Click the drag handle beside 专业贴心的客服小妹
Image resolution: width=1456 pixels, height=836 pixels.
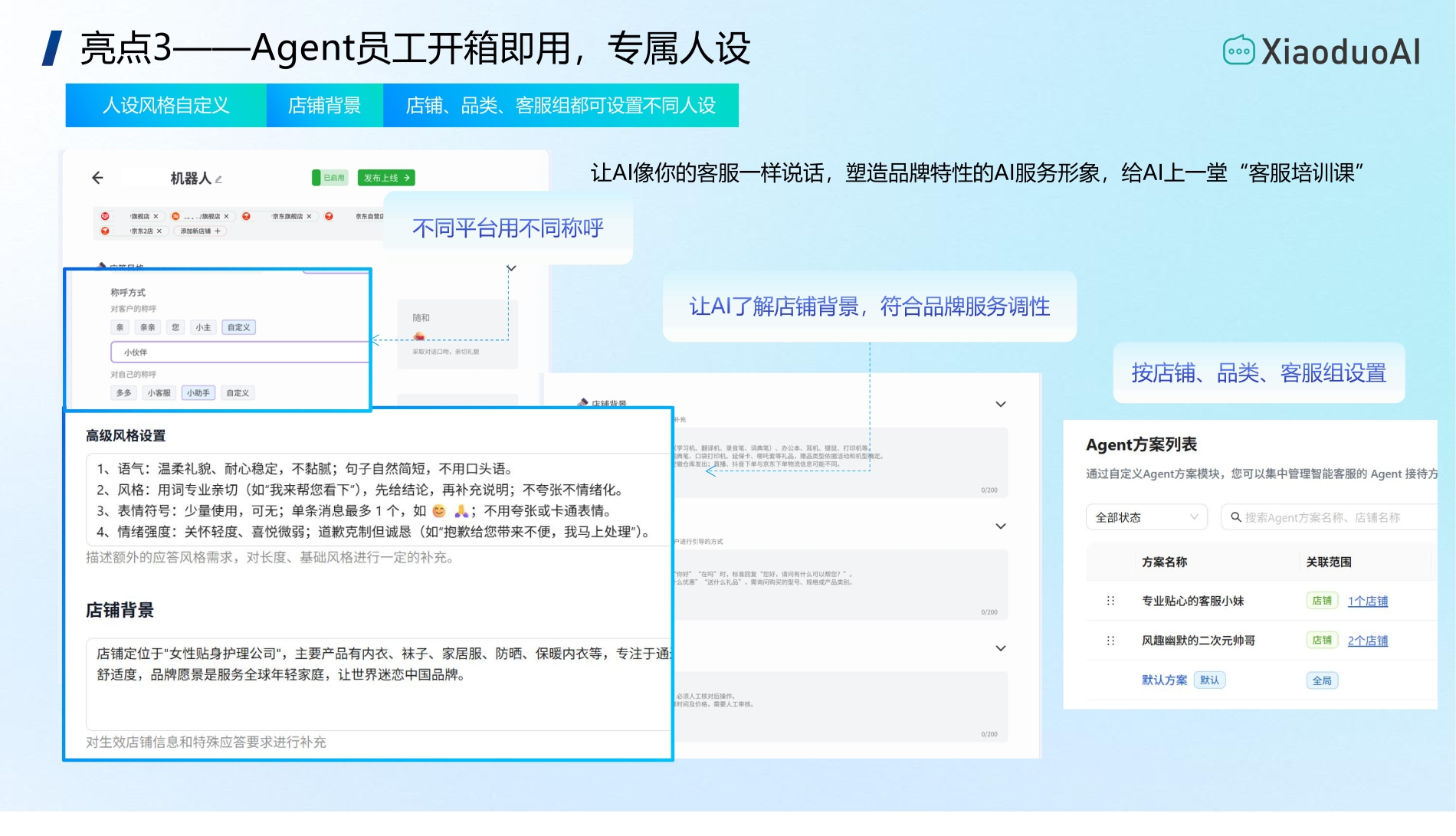1110,601
